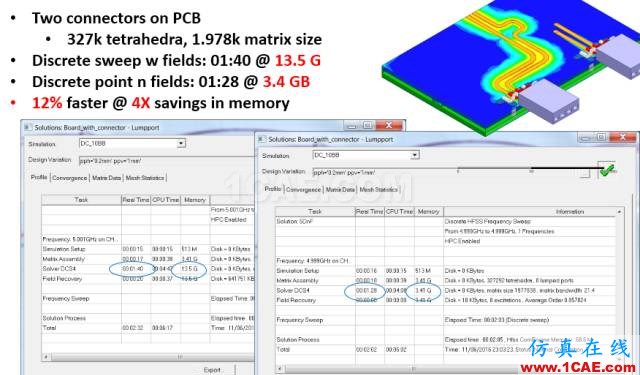Select Total row in right window
640x375 pixels.
click(446, 350)
